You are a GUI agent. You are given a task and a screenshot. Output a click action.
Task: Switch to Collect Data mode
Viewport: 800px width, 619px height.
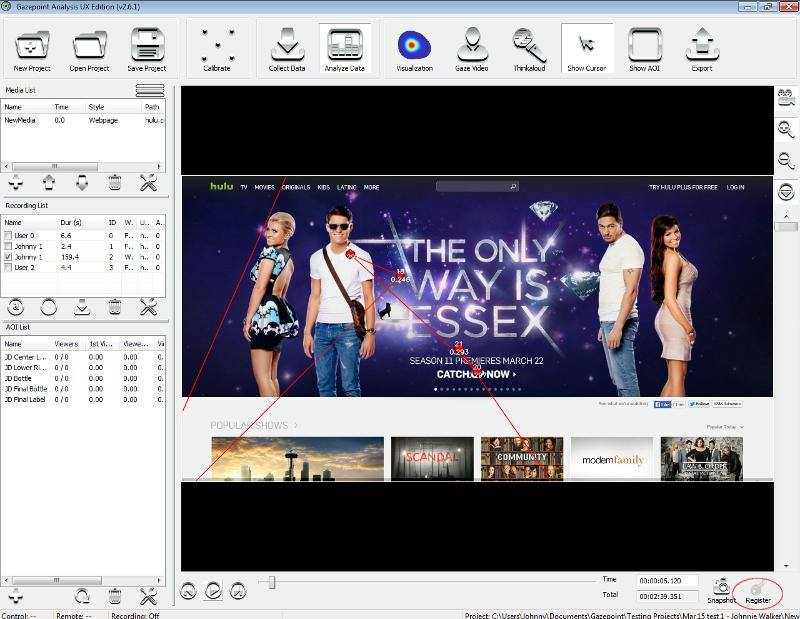(x=287, y=50)
